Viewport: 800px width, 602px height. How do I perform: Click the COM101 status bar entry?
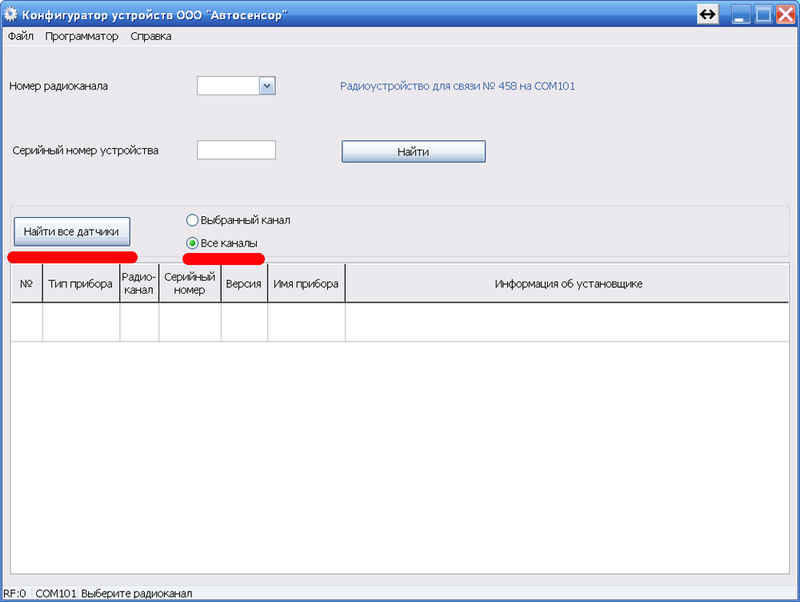pos(56,593)
